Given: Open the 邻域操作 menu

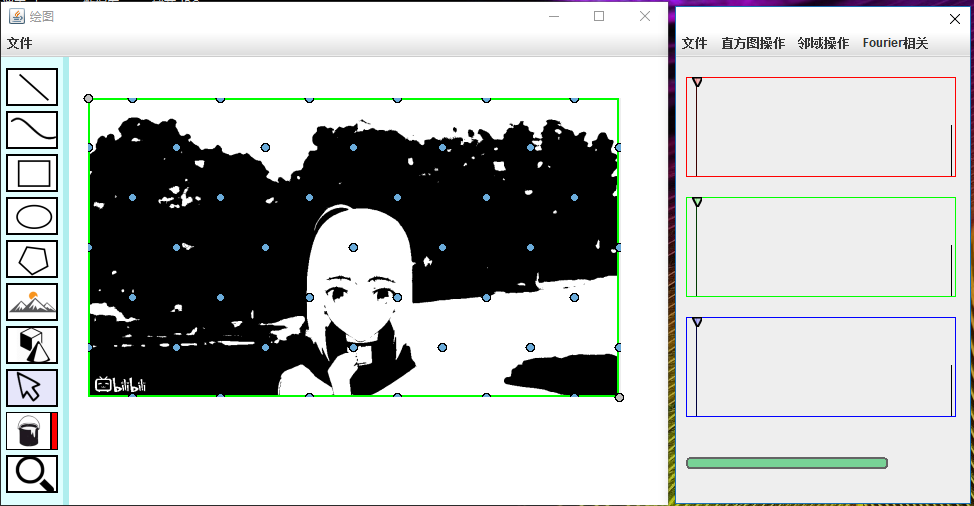Looking at the screenshot, I should [x=823, y=43].
